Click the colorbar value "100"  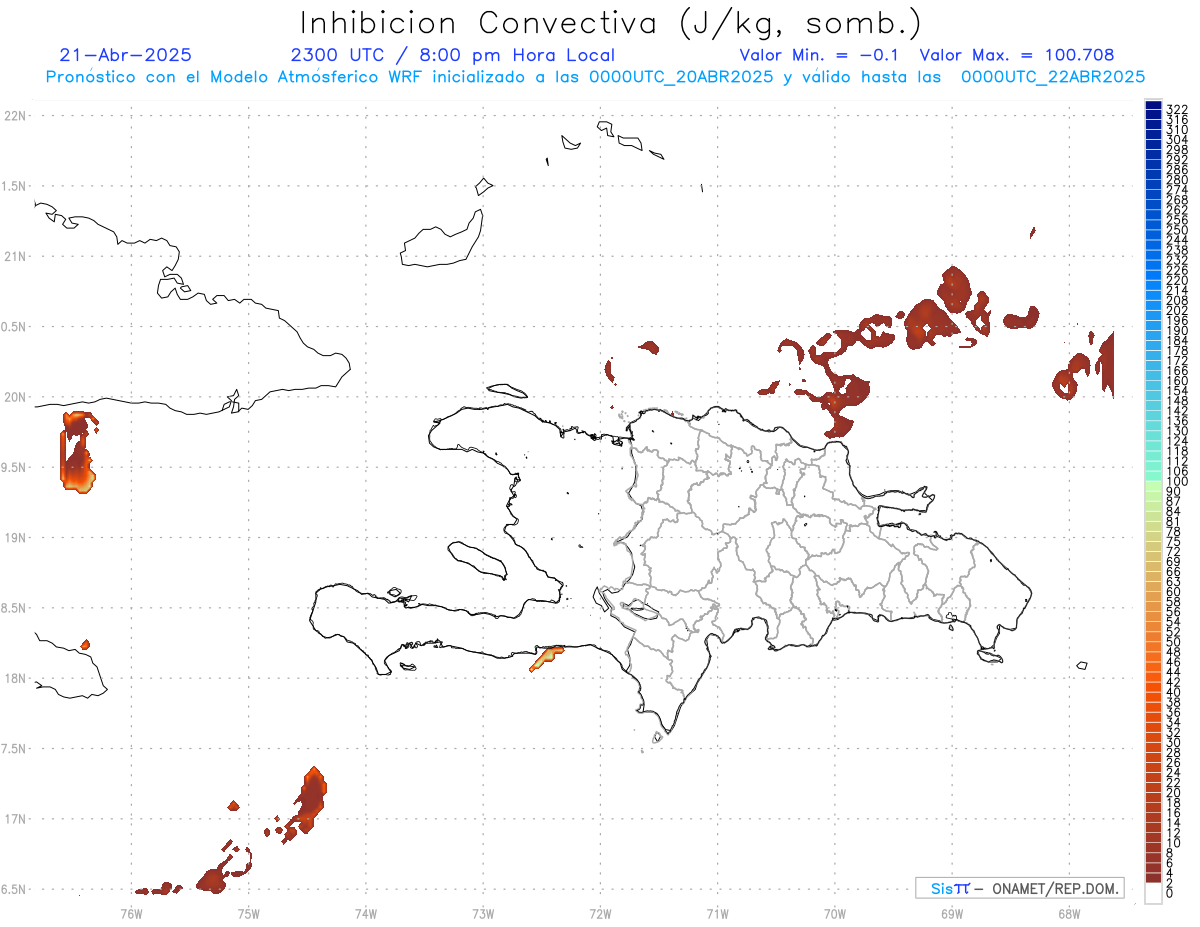[x=1176, y=482]
